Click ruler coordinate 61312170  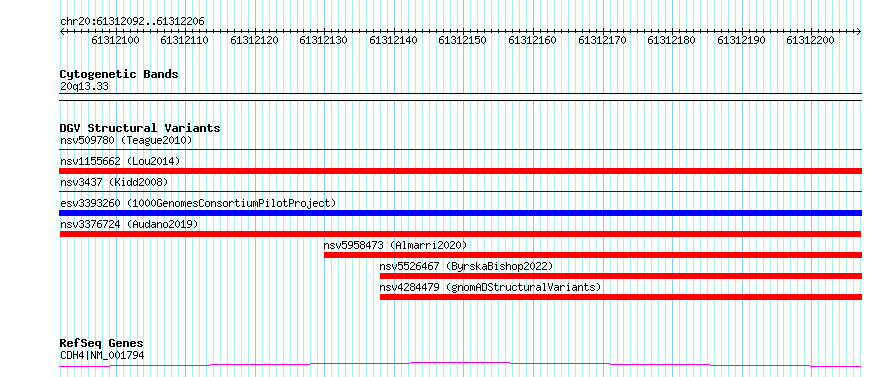[x=602, y=40]
